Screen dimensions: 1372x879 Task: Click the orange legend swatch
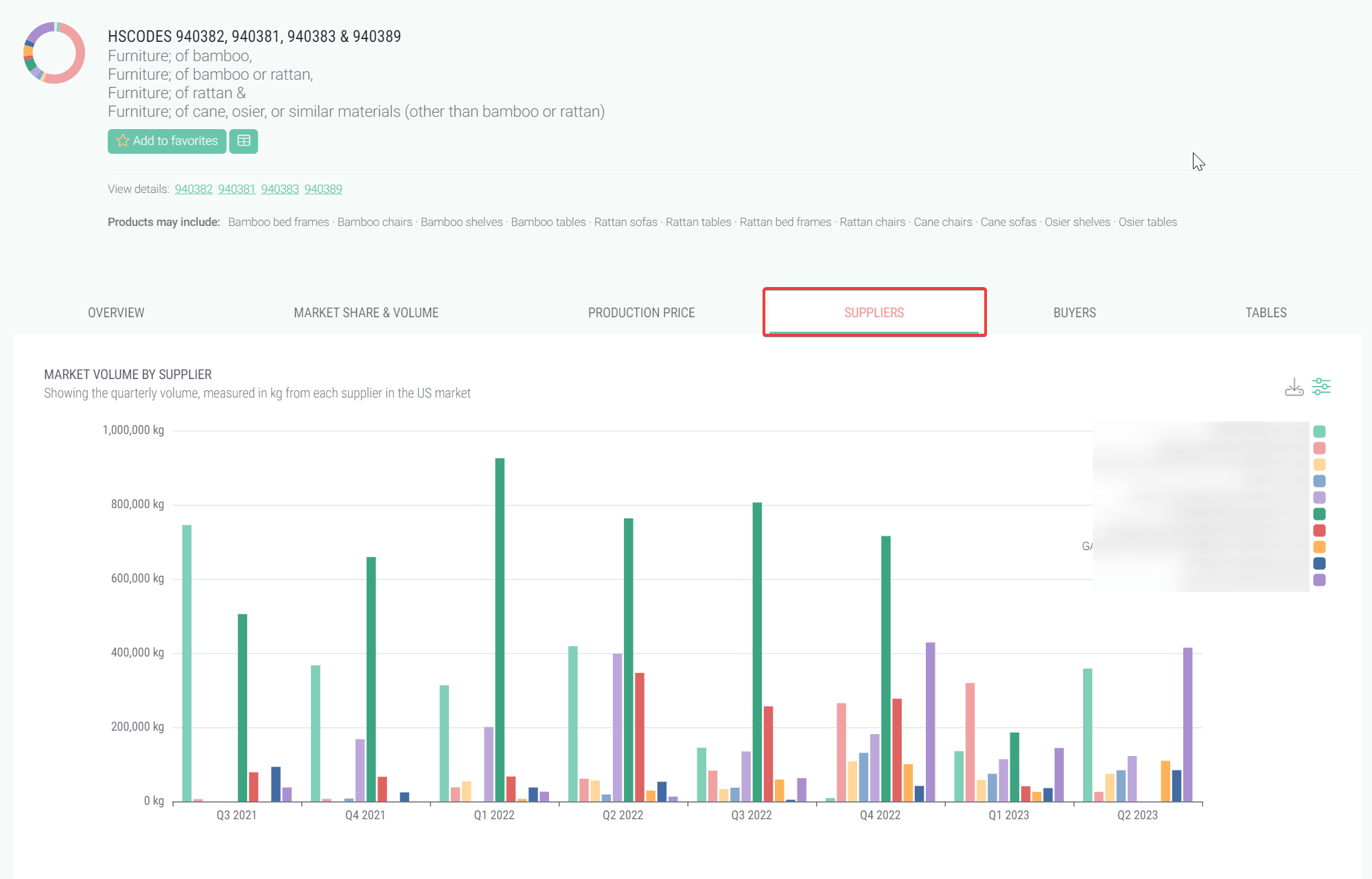[x=1319, y=547]
